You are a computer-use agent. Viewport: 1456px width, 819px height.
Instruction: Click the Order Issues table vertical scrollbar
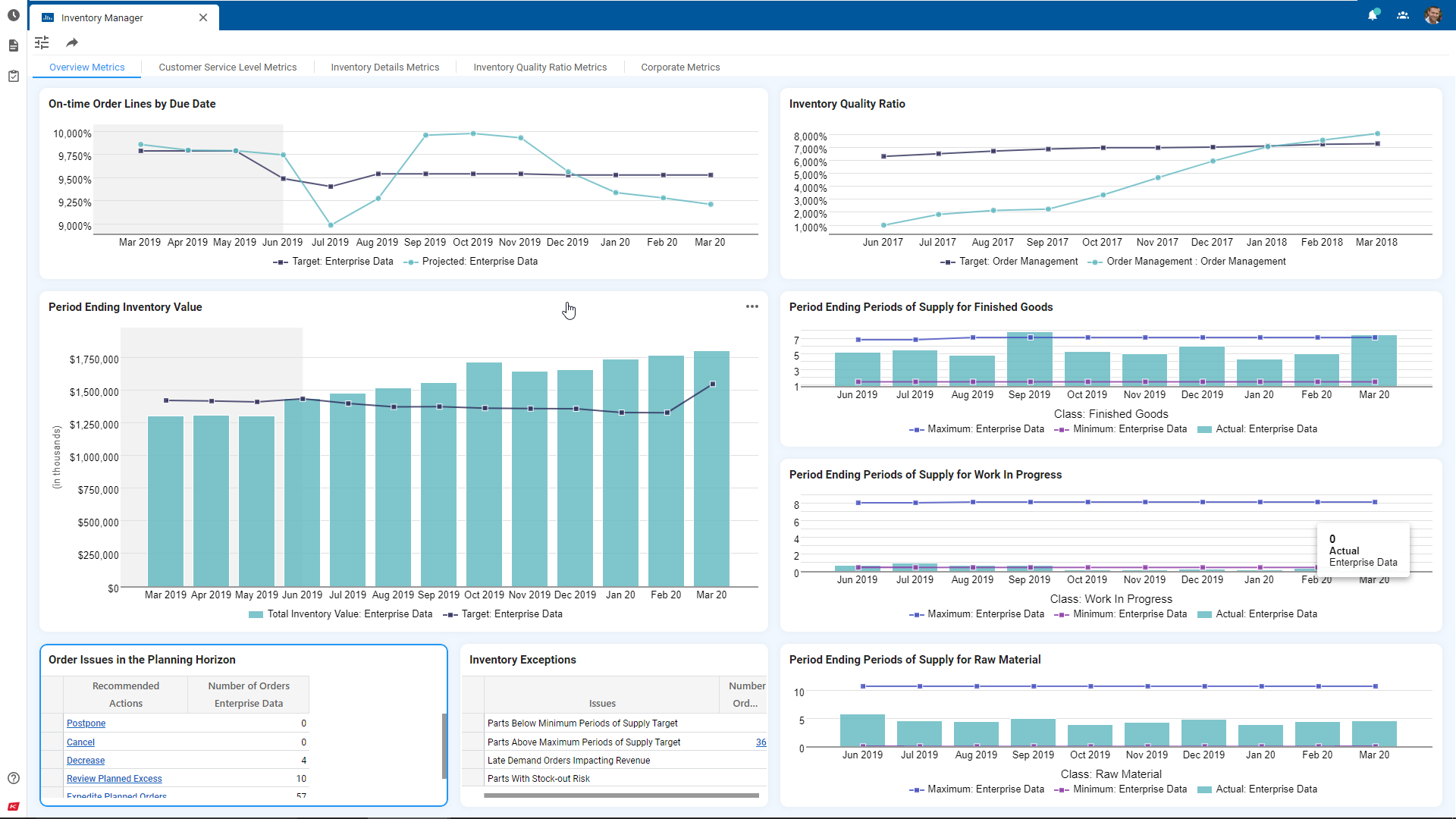[x=444, y=745]
